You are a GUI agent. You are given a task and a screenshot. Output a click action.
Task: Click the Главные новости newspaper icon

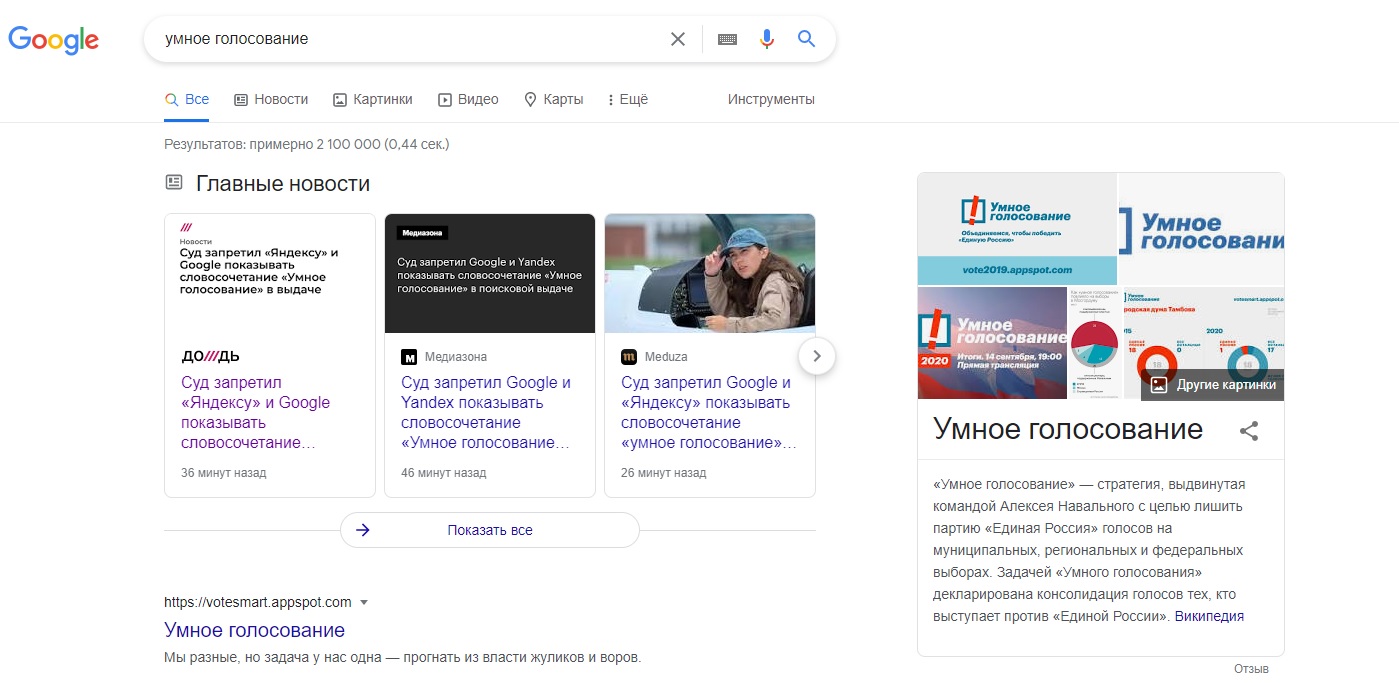point(174,183)
